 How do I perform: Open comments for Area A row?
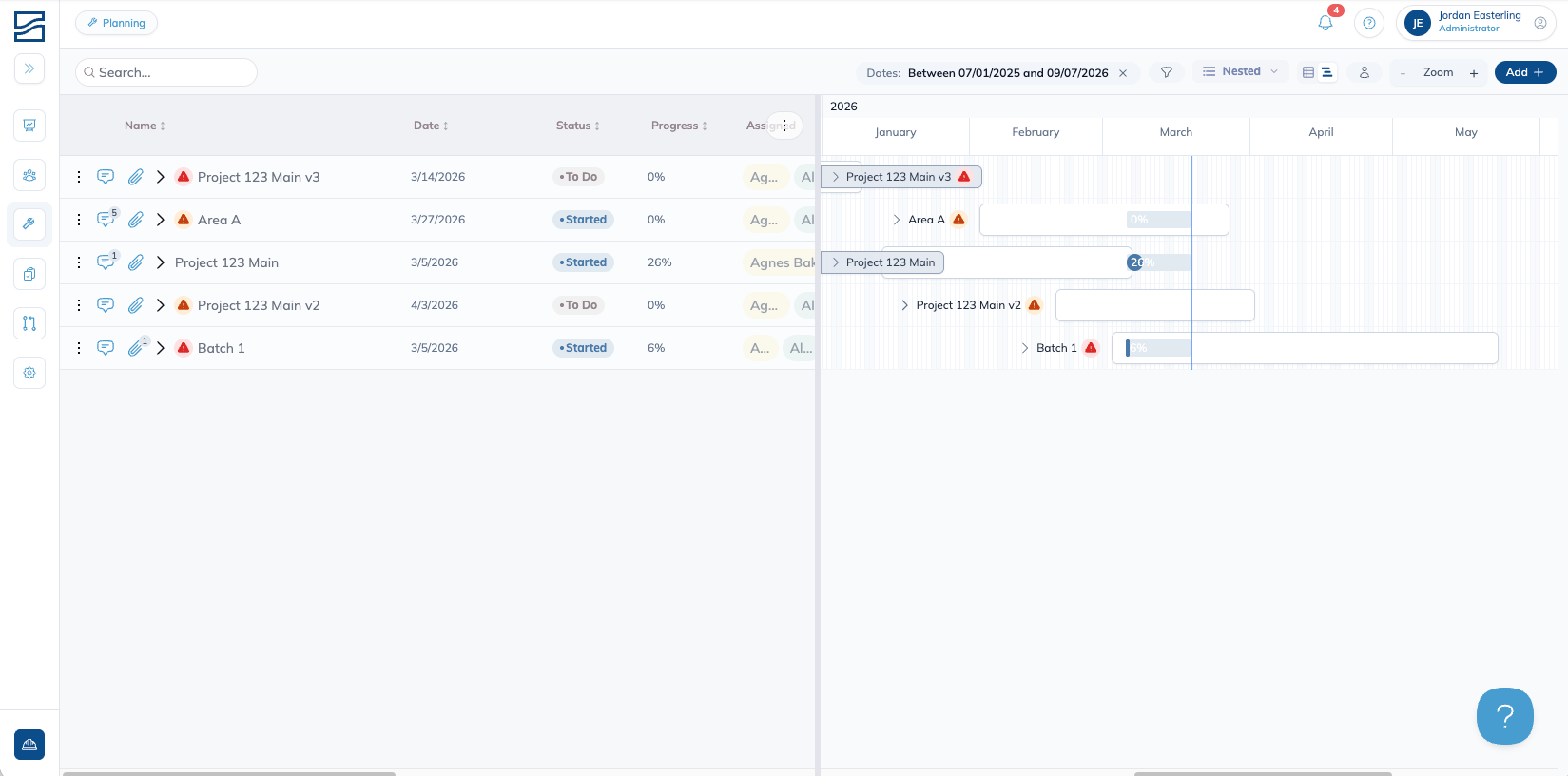click(x=106, y=220)
